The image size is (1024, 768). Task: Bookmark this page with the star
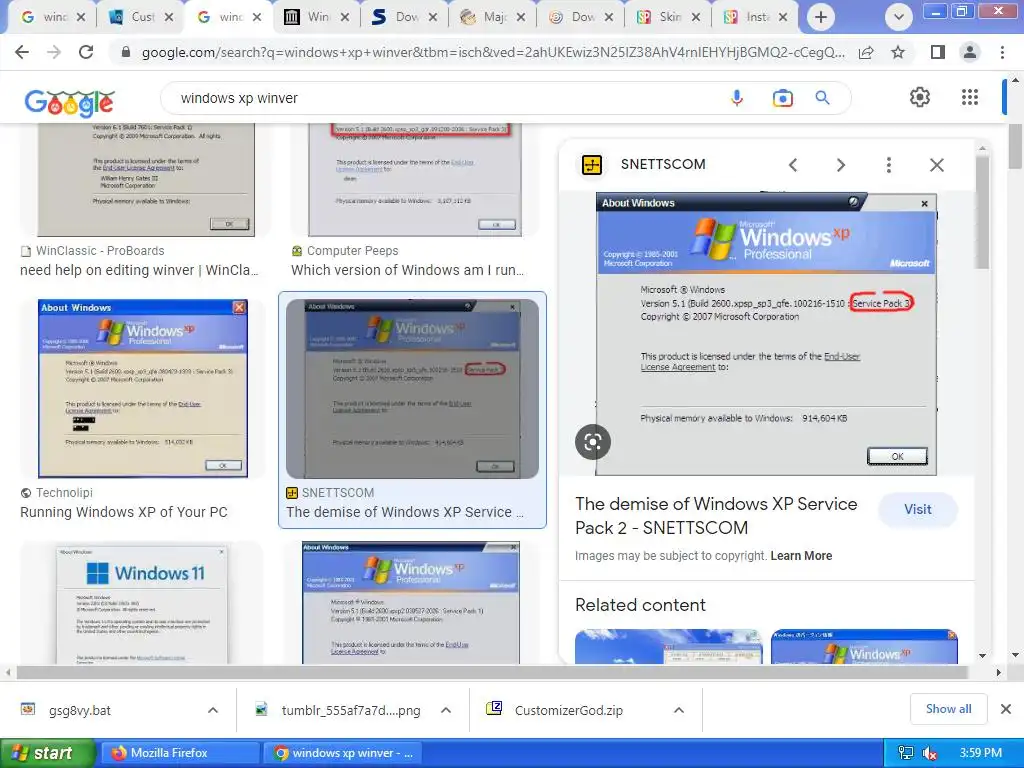898,52
